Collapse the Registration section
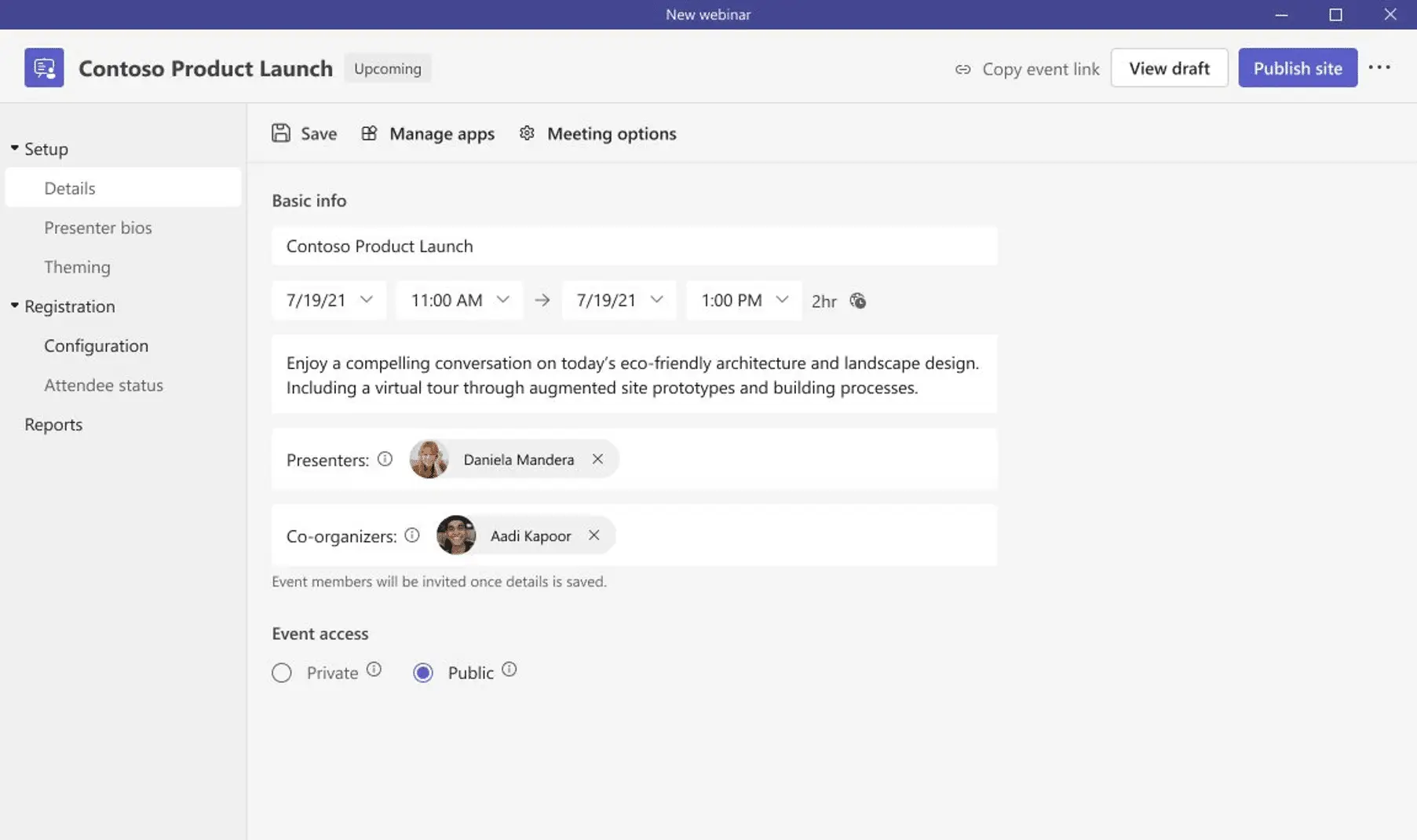1417x840 pixels. [x=15, y=305]
